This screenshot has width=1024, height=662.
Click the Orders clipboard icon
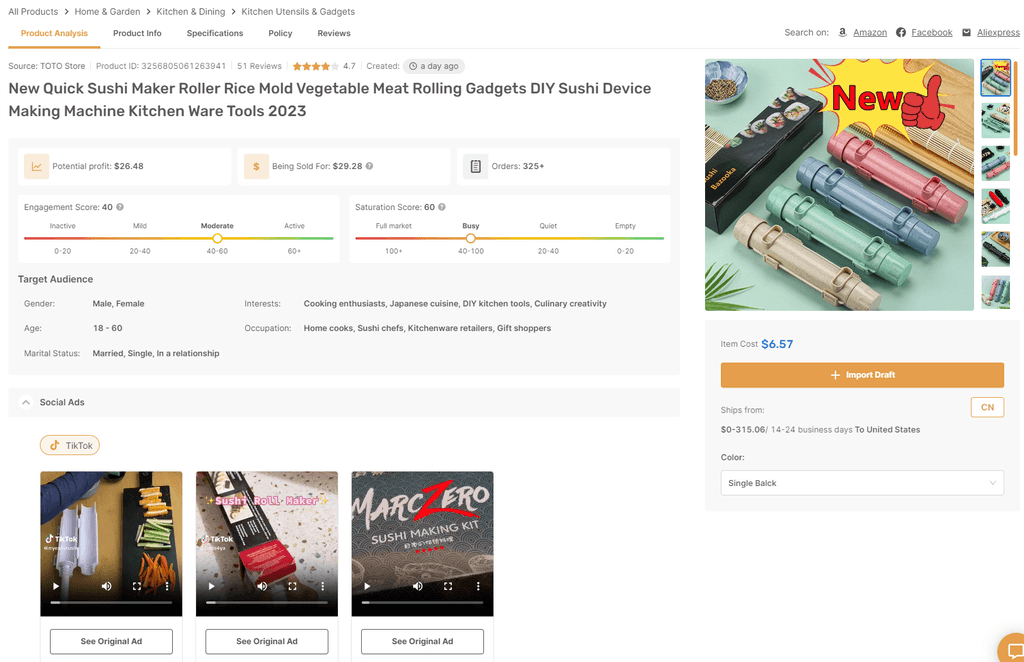pyautogui.click(x=475, y=166)
